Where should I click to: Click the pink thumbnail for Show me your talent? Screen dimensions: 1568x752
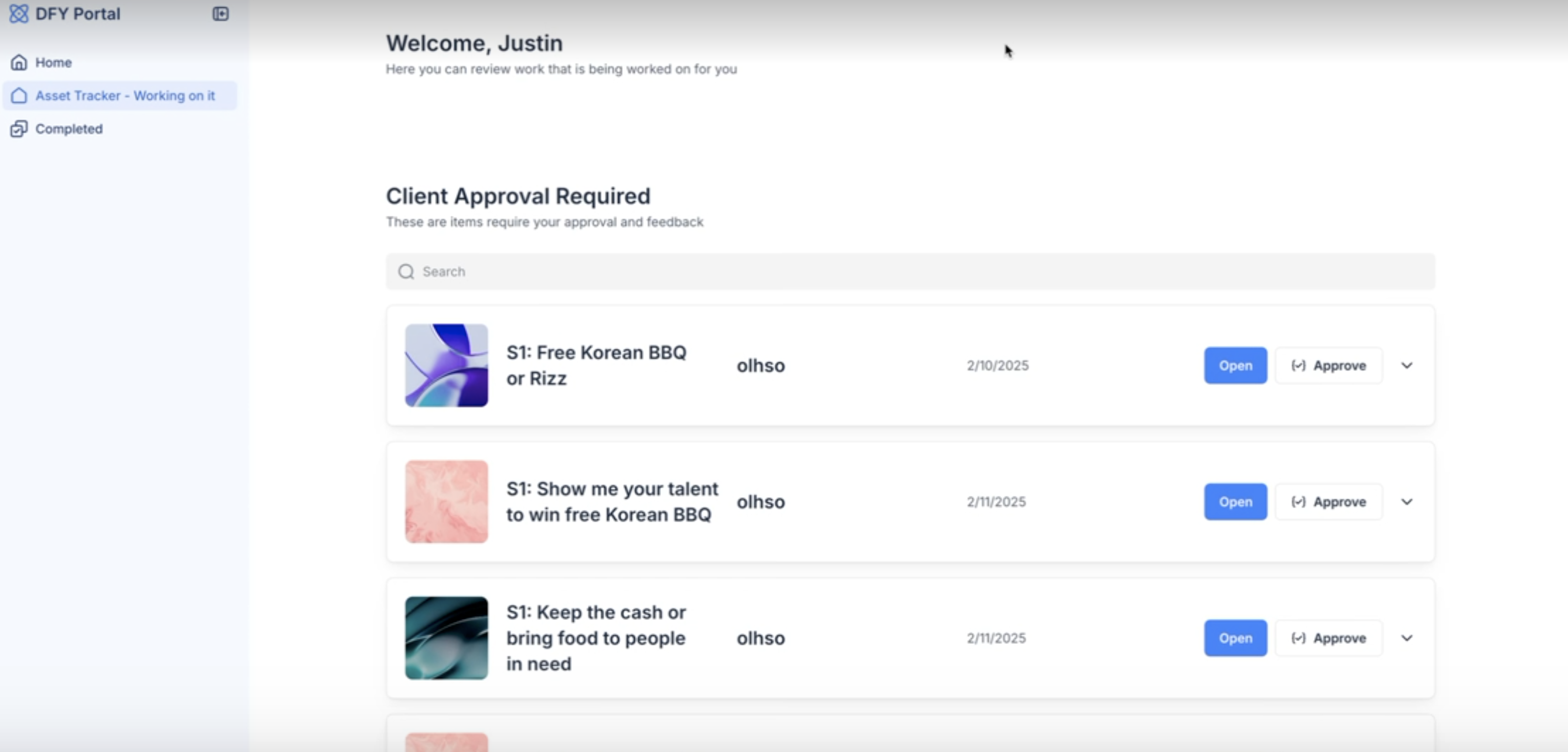coord(446,501)
